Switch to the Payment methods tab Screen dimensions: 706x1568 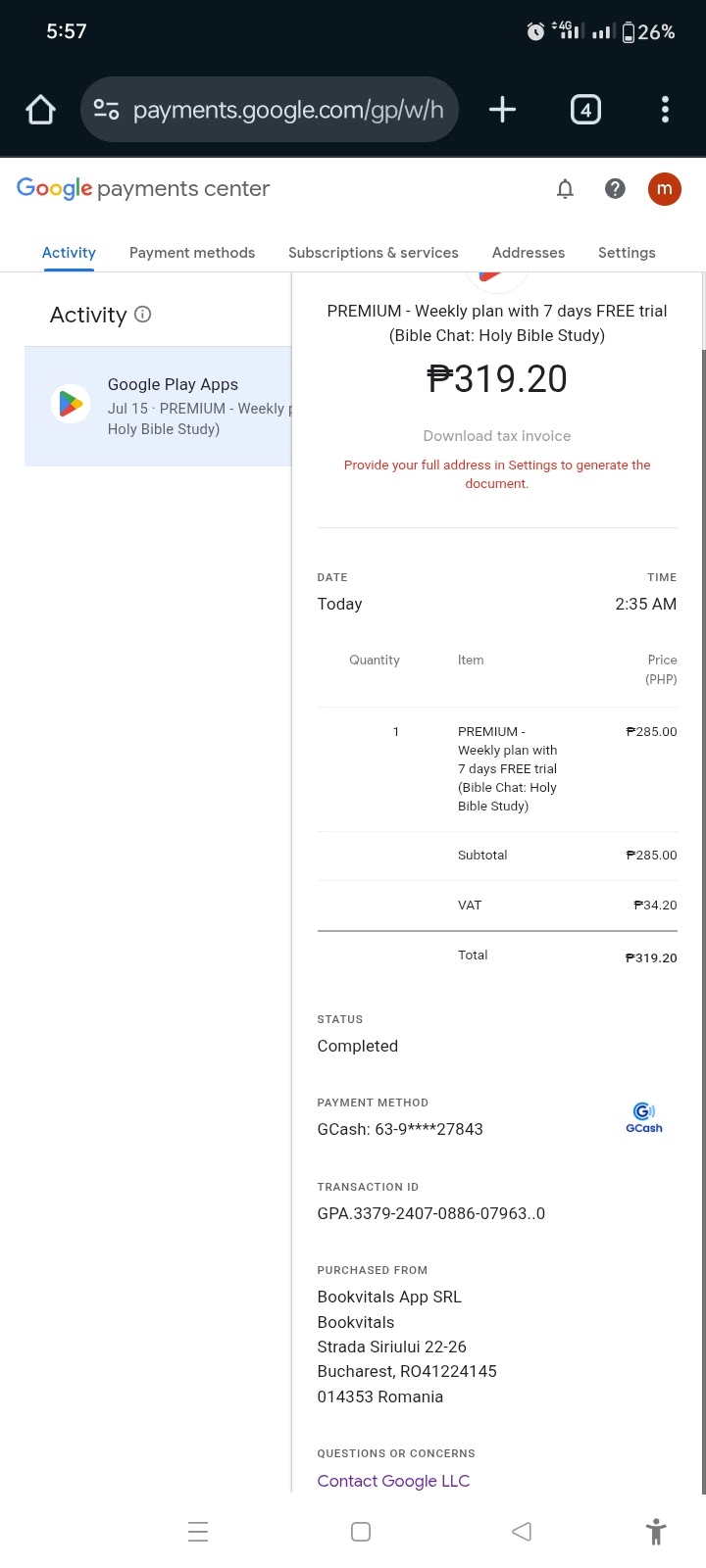(x=192, y=253)
